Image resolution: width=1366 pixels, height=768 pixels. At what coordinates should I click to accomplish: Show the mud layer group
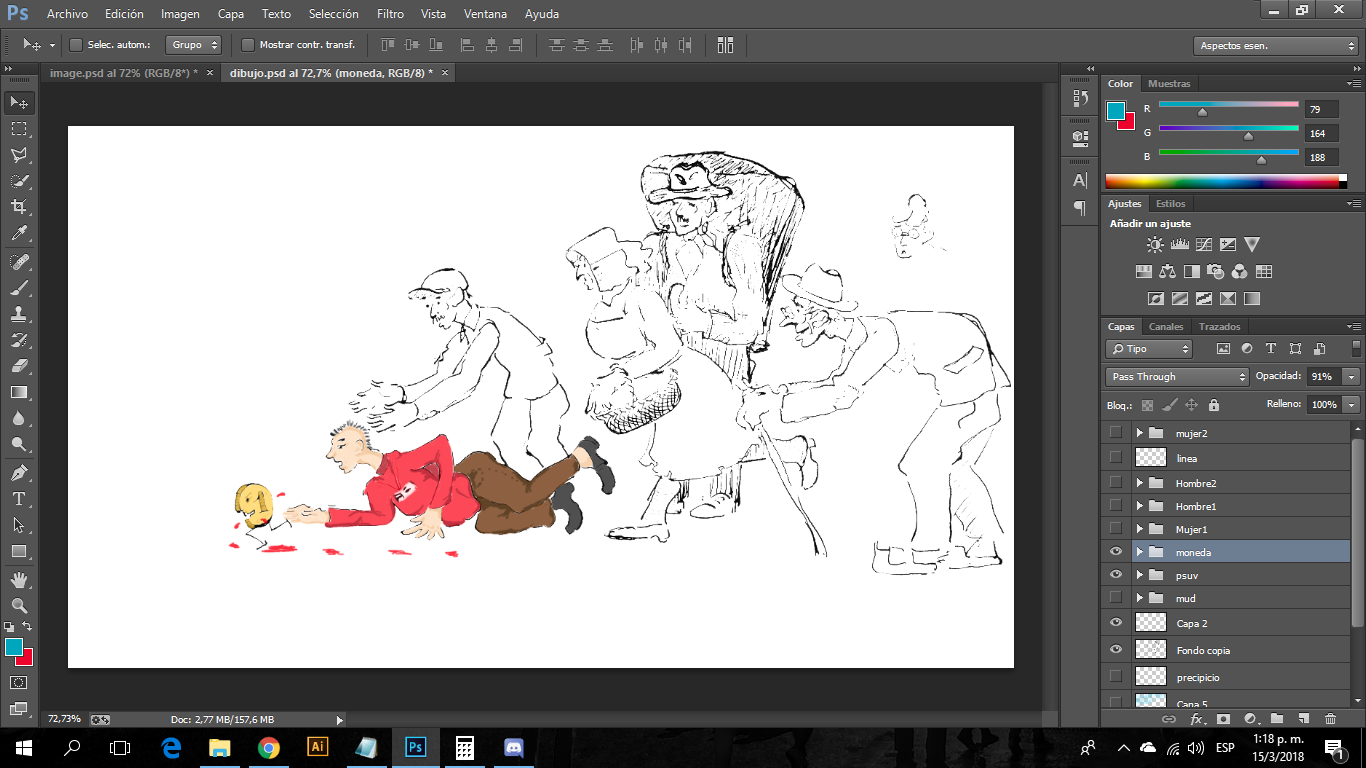pos(1116,598)
